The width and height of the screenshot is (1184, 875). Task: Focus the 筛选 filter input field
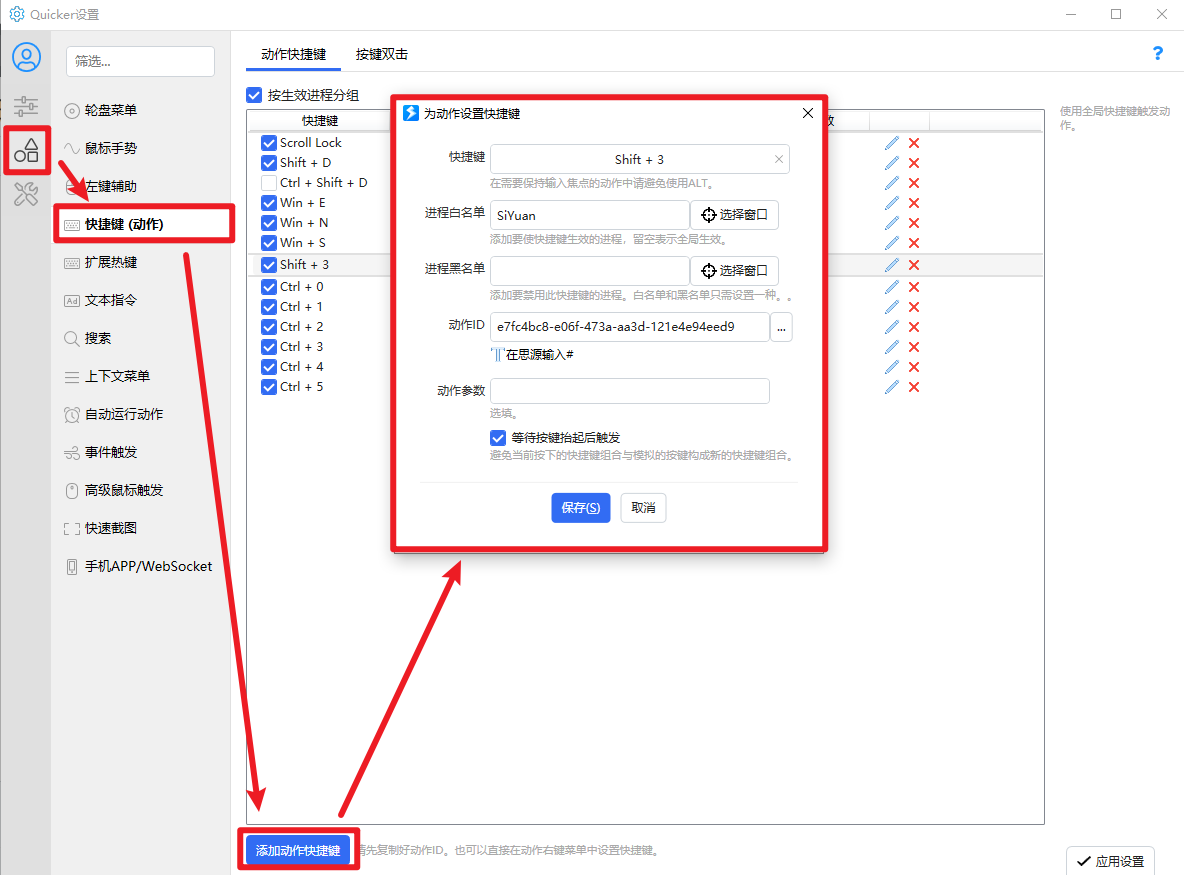point(140,61)
